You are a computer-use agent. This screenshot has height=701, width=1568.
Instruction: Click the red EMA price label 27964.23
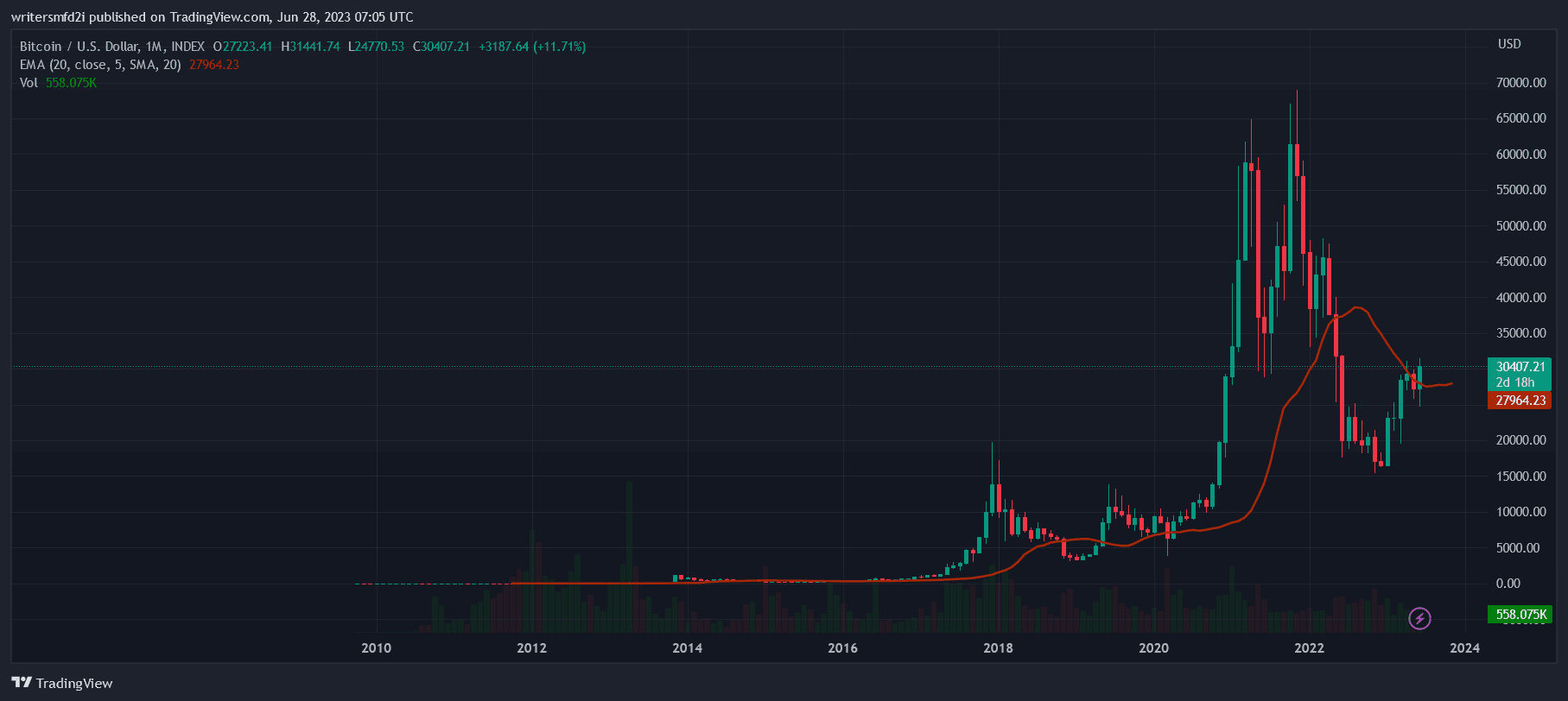pyautogui.click(x=1520, y=401)
